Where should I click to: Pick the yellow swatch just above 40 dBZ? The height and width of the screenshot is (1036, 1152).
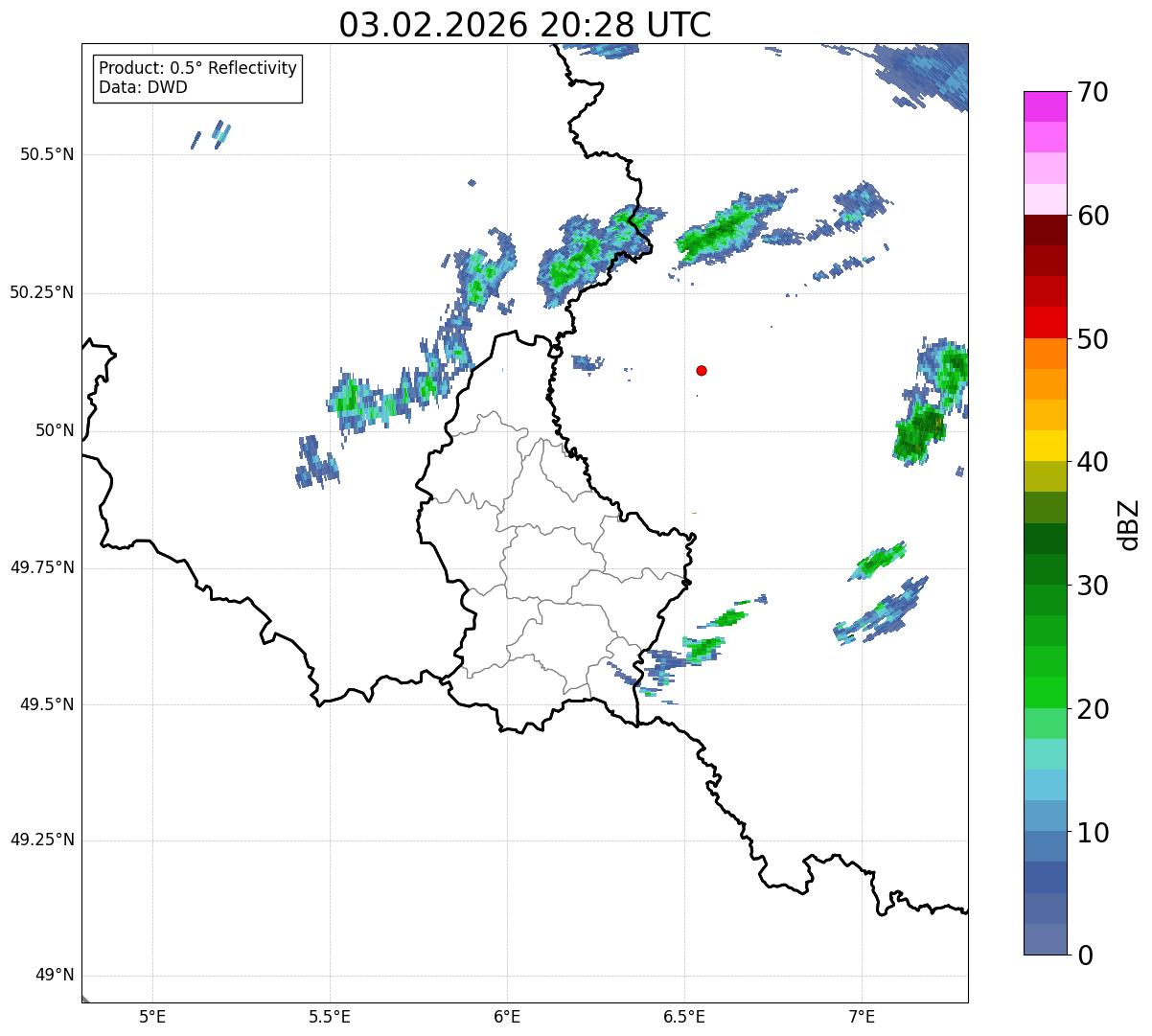(1045, 446)
